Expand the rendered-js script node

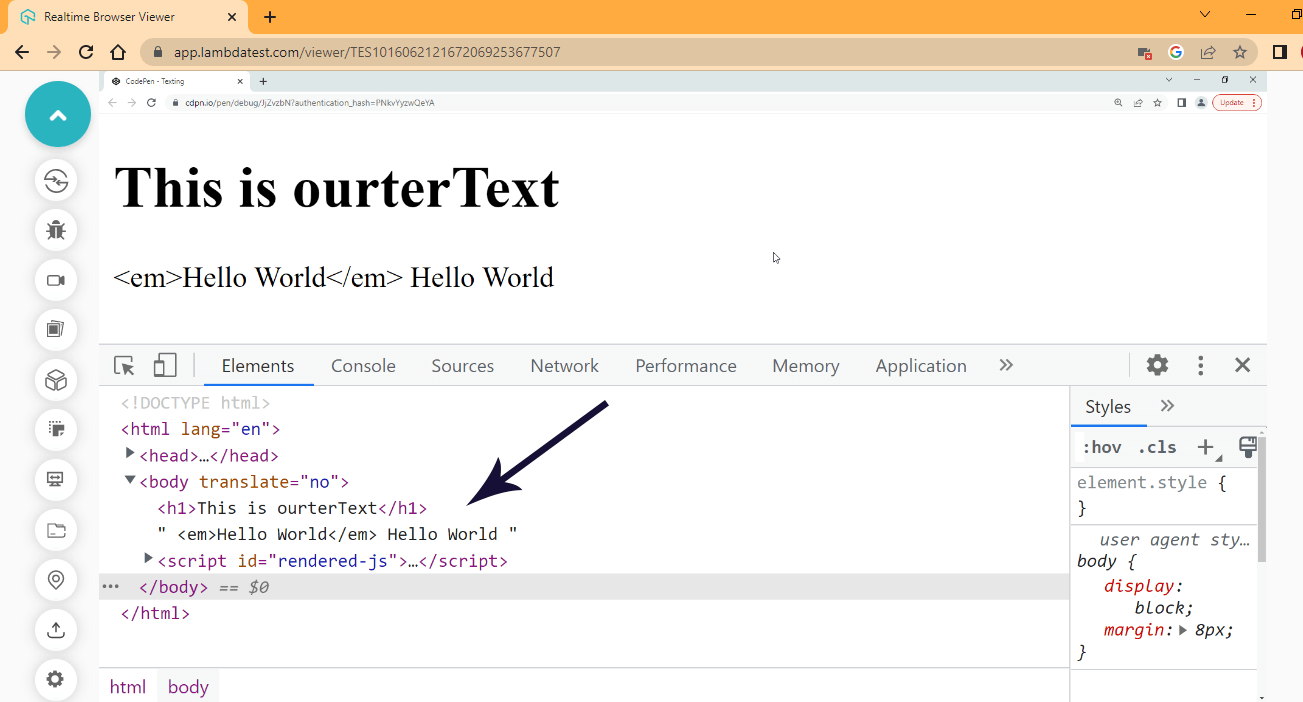pos(148,560)
